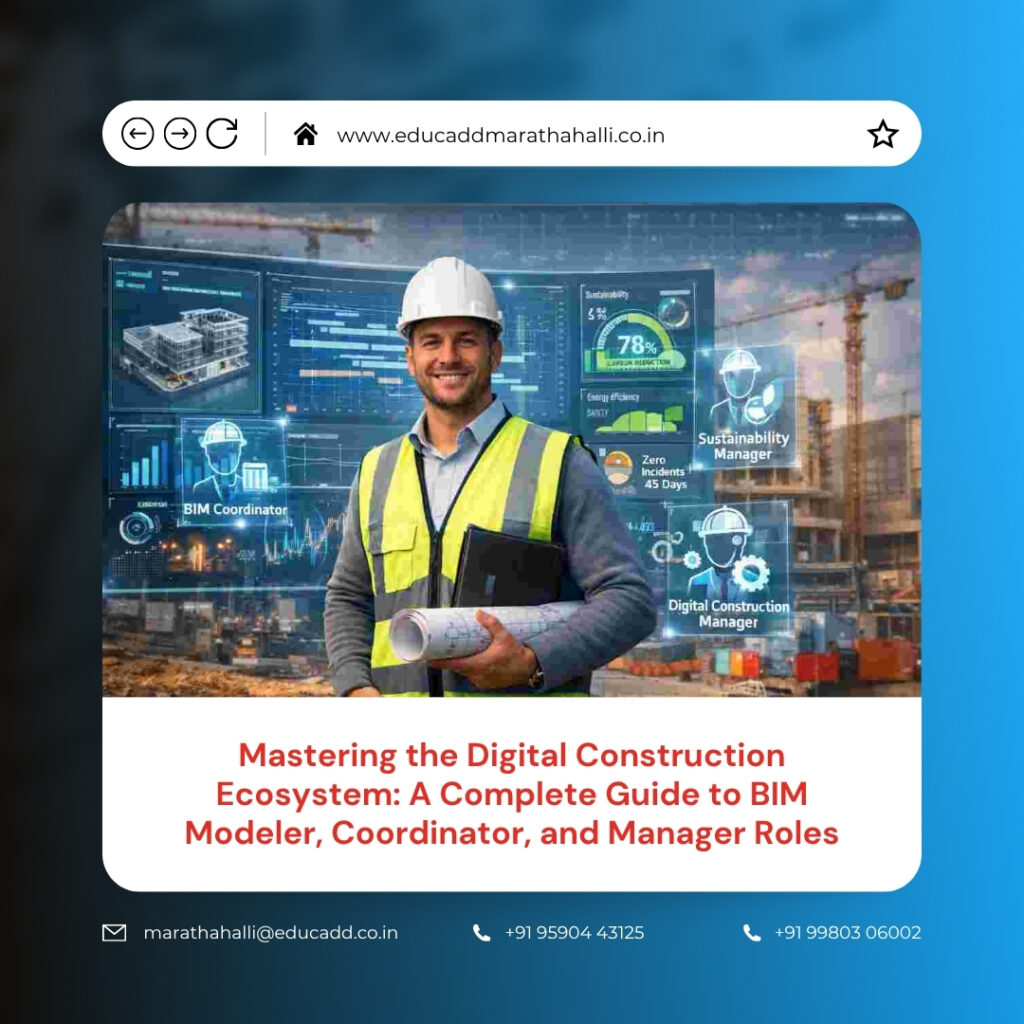Viewport: 1024px width, 1024px height.
Task: Click the phone icon beside 99803 06002
Action: coord(750,932)
